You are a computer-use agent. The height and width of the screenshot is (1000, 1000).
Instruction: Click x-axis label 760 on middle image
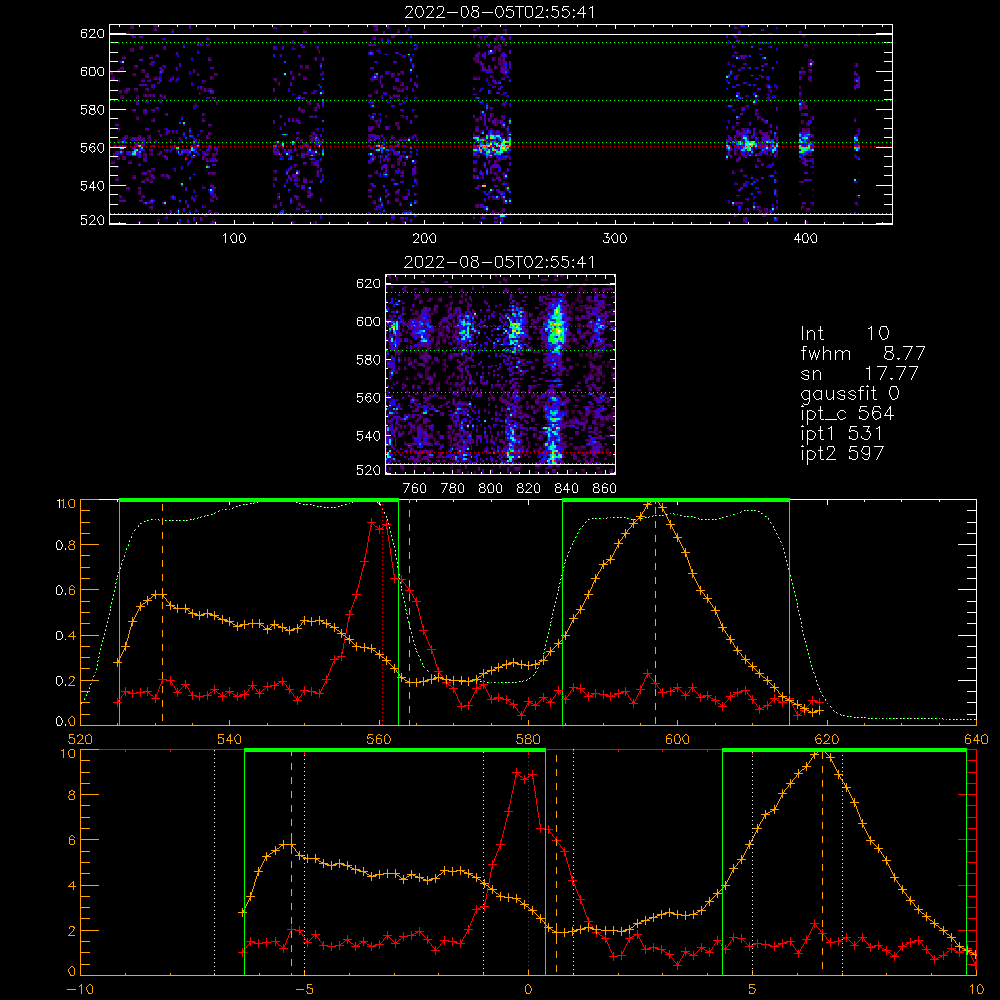pos(415,489)
